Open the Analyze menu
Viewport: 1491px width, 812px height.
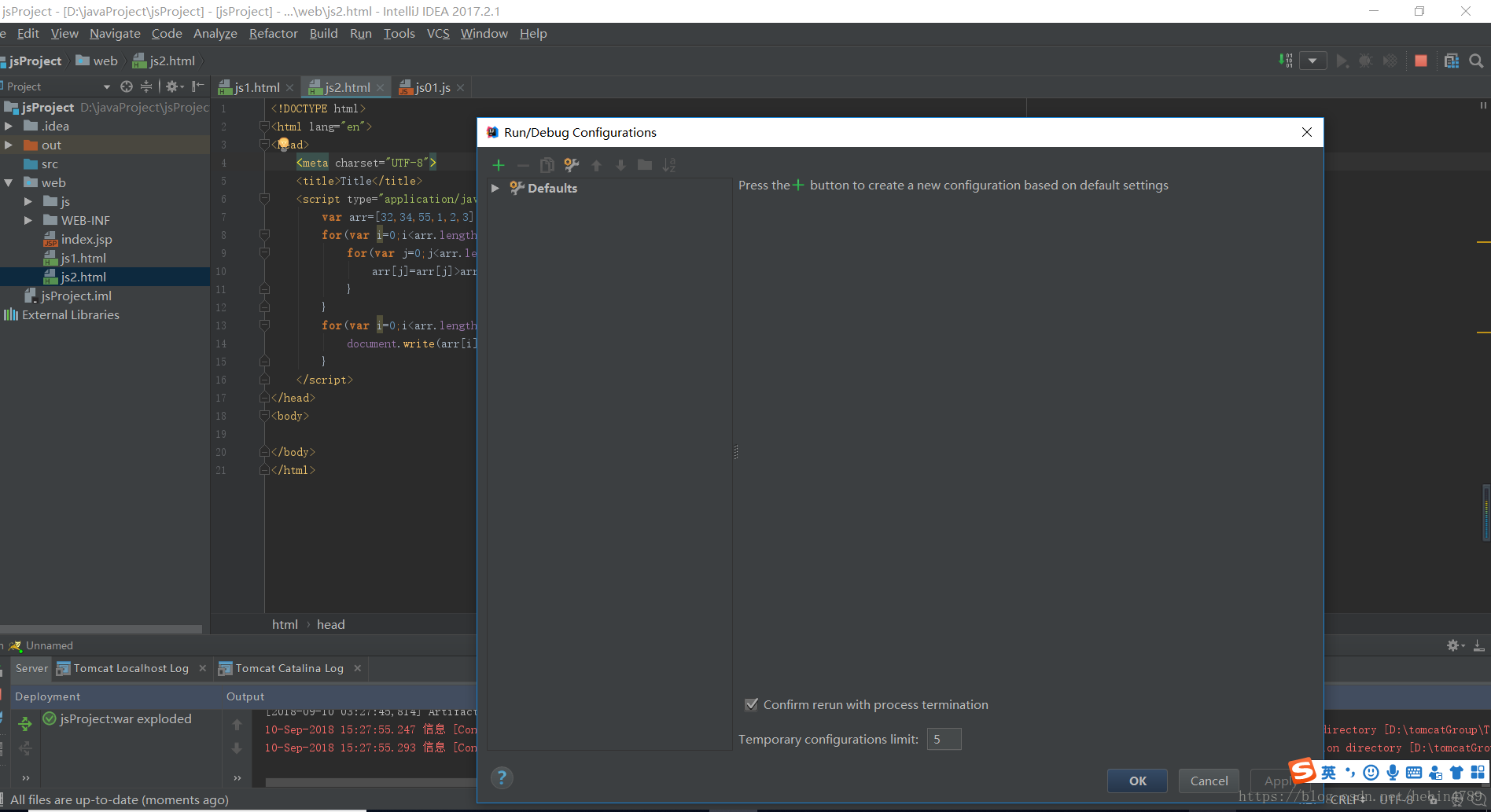pos(215,34)
